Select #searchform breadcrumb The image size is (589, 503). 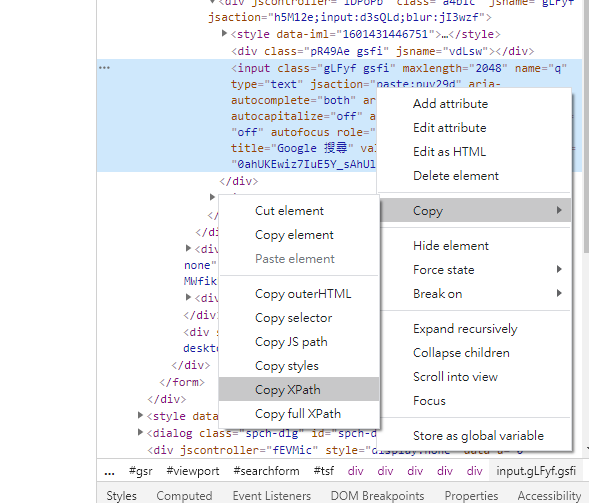click(266, 471)
